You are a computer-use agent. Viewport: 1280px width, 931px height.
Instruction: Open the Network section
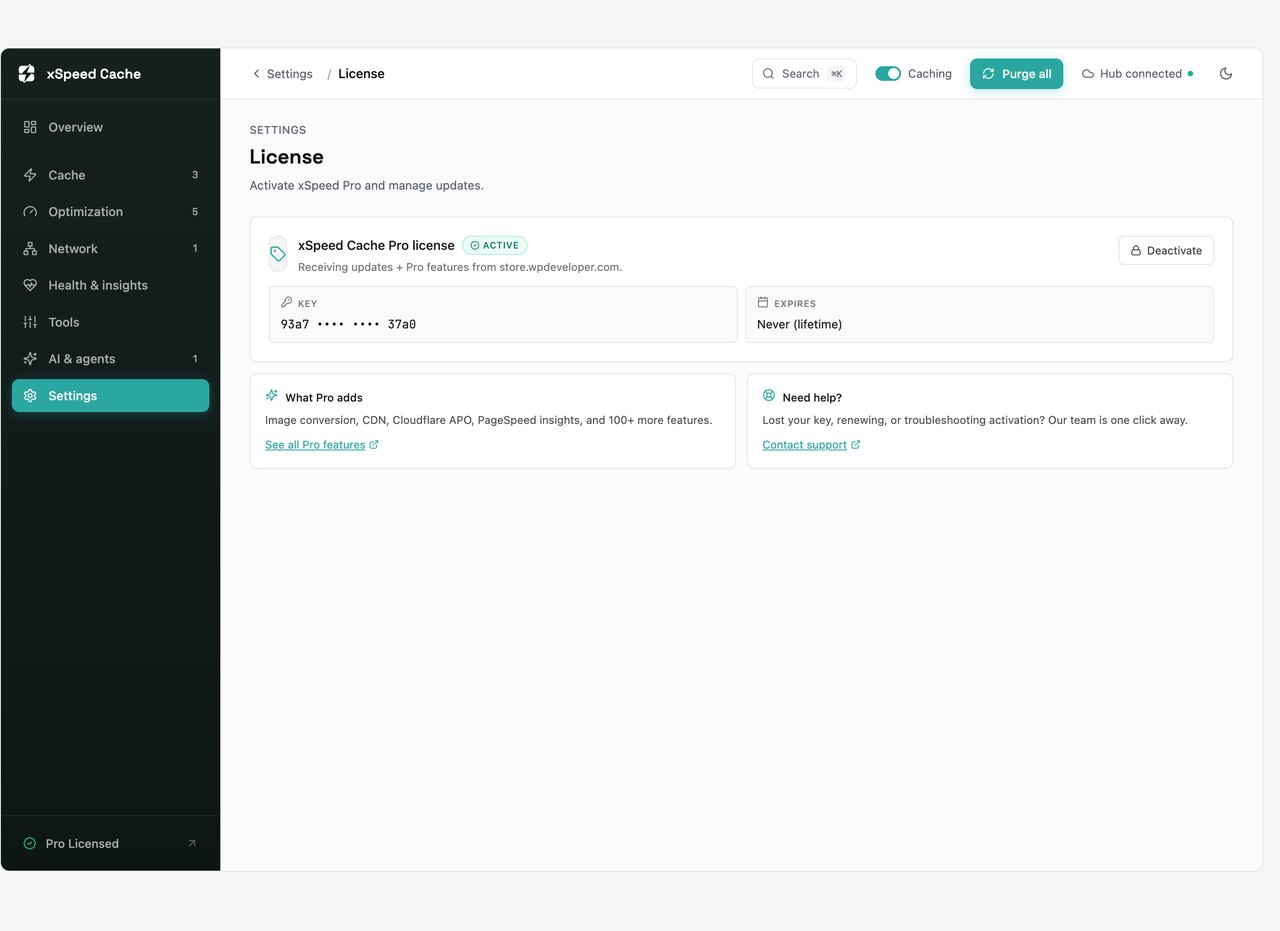pos(110,249)
